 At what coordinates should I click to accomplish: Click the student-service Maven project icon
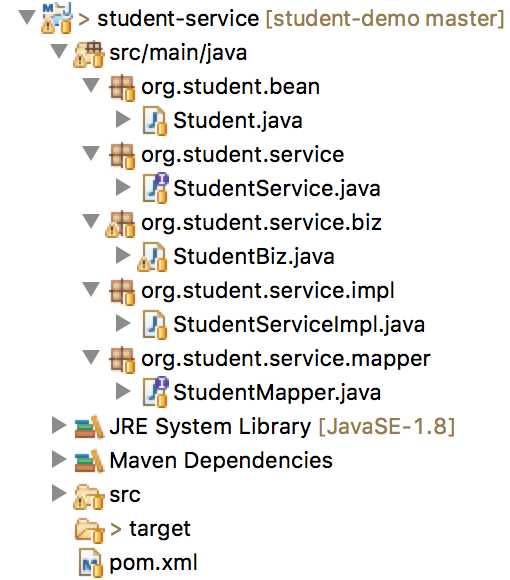[x=56, y=18]
